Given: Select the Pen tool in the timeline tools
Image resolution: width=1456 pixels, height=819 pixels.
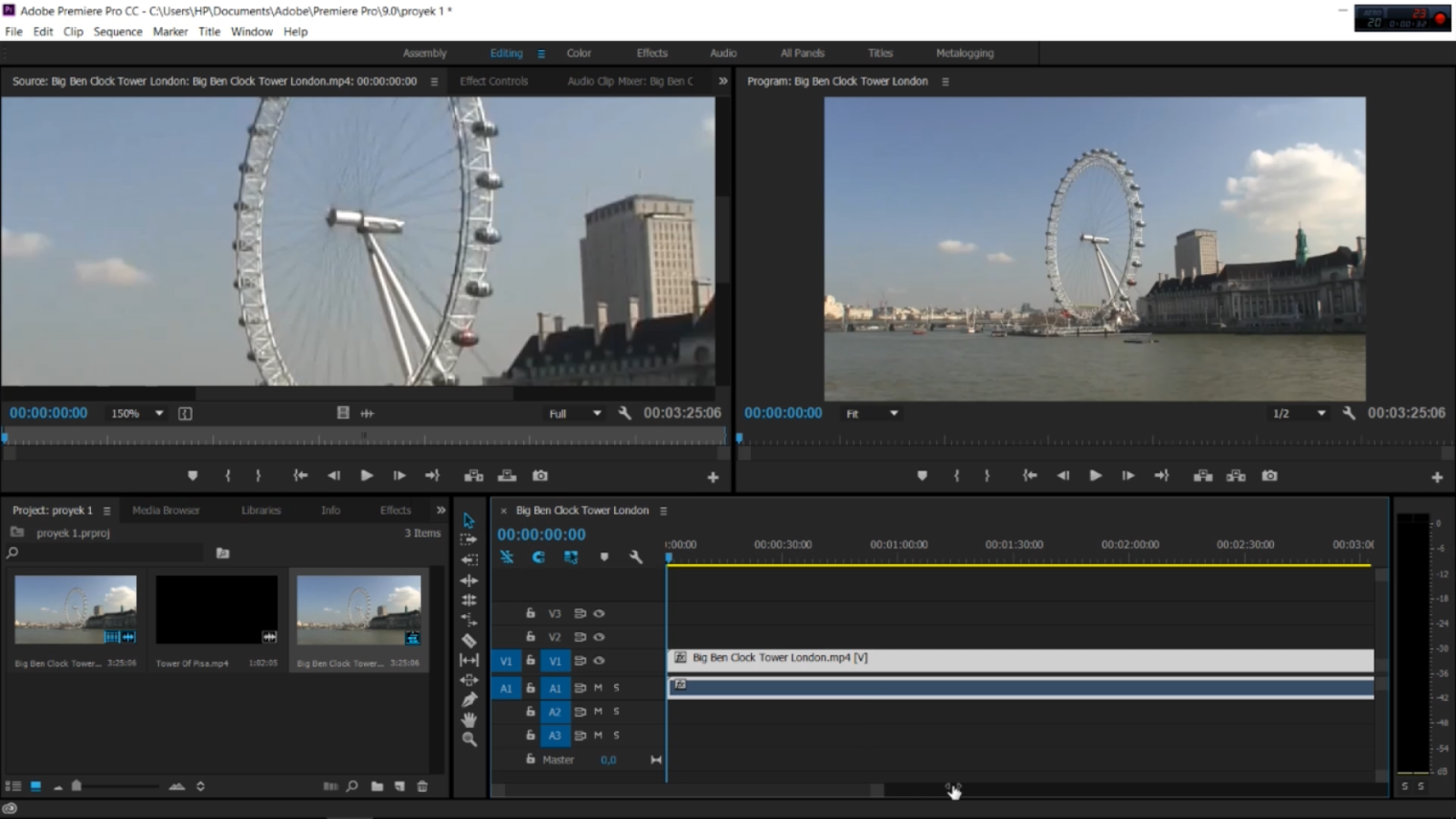Looking at the screenshot, I should [x=470, y=698].
